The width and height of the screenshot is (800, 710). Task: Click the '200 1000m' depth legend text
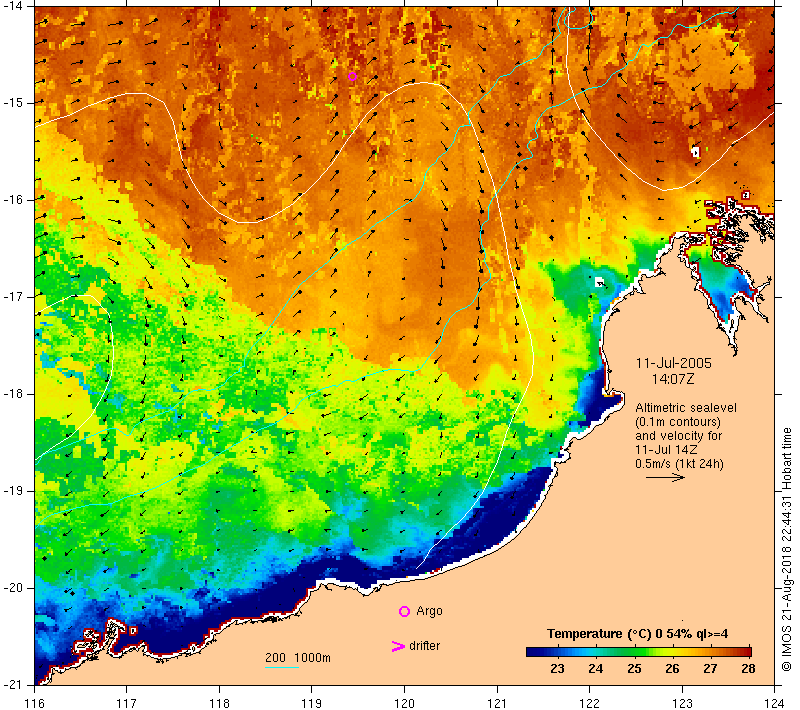point(298,658)
